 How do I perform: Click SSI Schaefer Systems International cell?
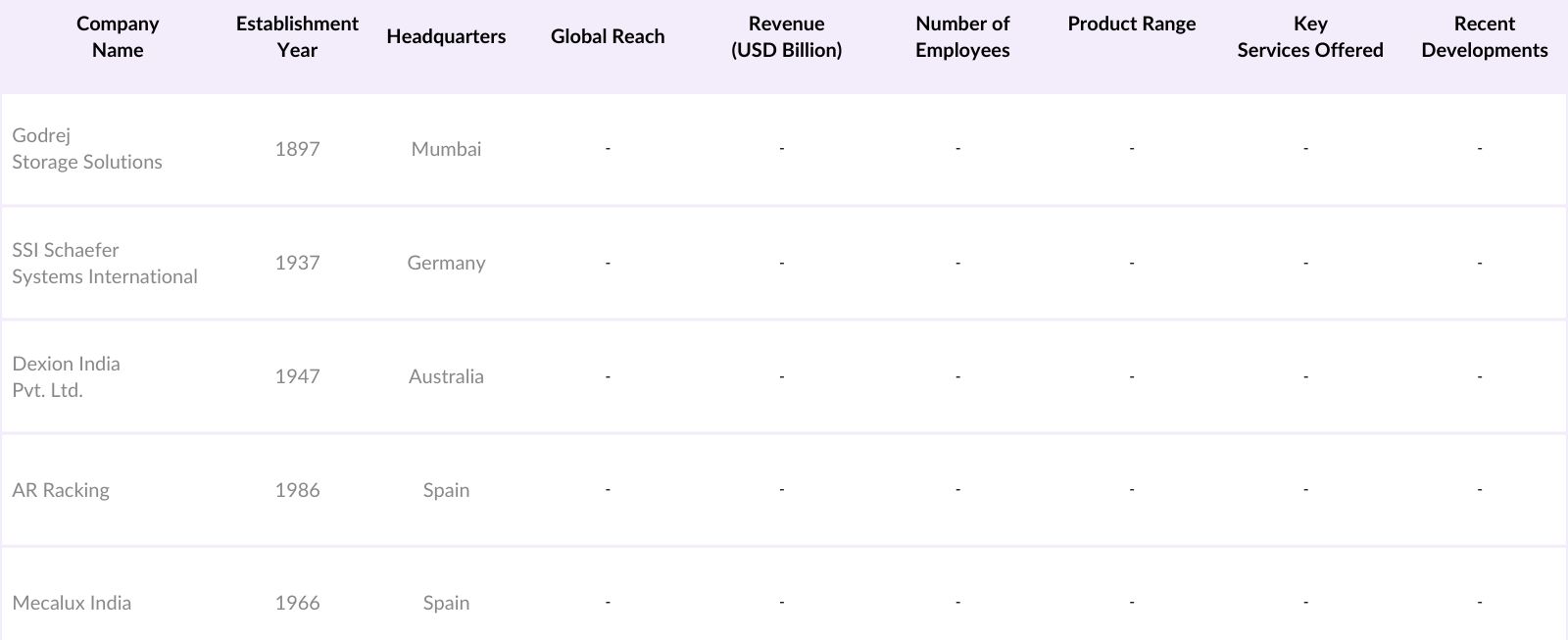pos(105,263)
